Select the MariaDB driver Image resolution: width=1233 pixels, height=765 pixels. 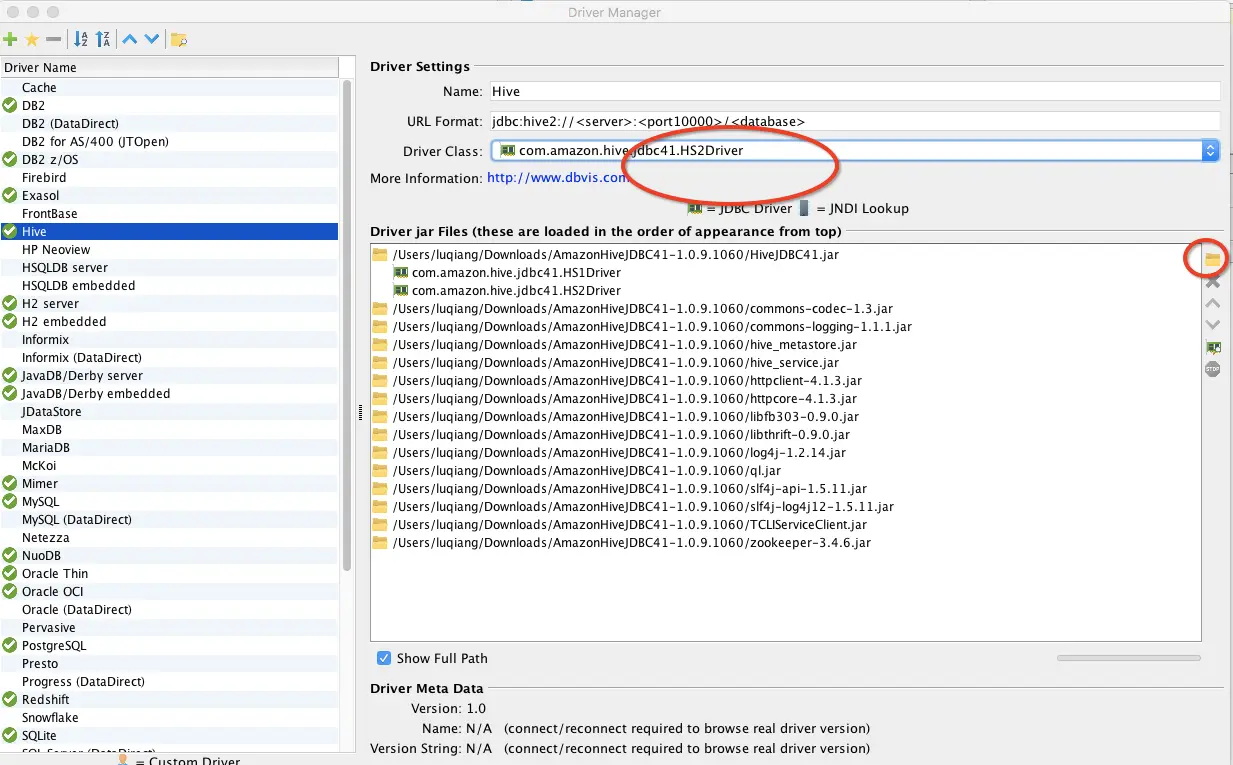tap(170, 447)
